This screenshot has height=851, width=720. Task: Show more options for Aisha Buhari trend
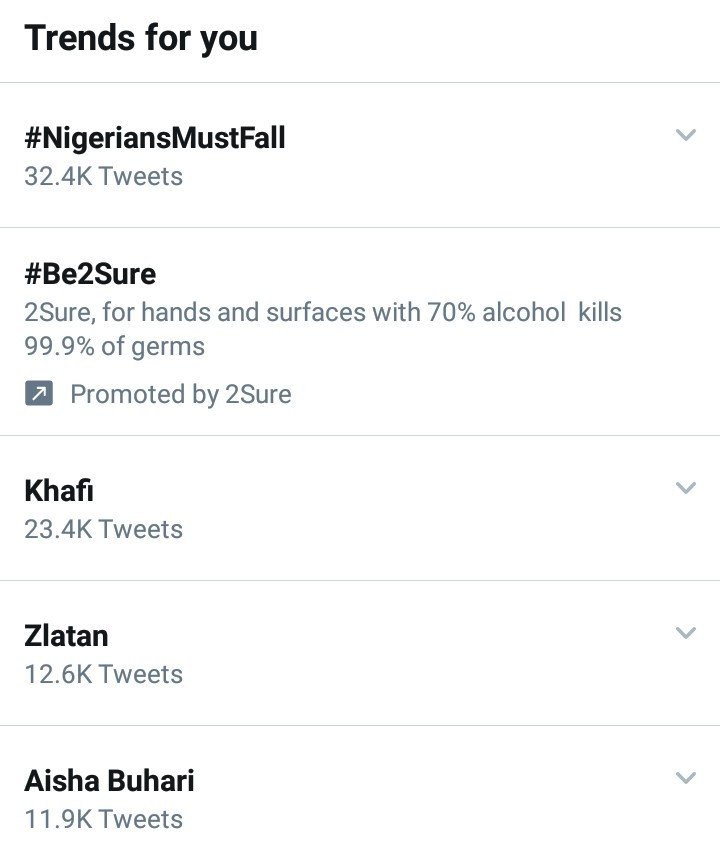pos(685,778)
